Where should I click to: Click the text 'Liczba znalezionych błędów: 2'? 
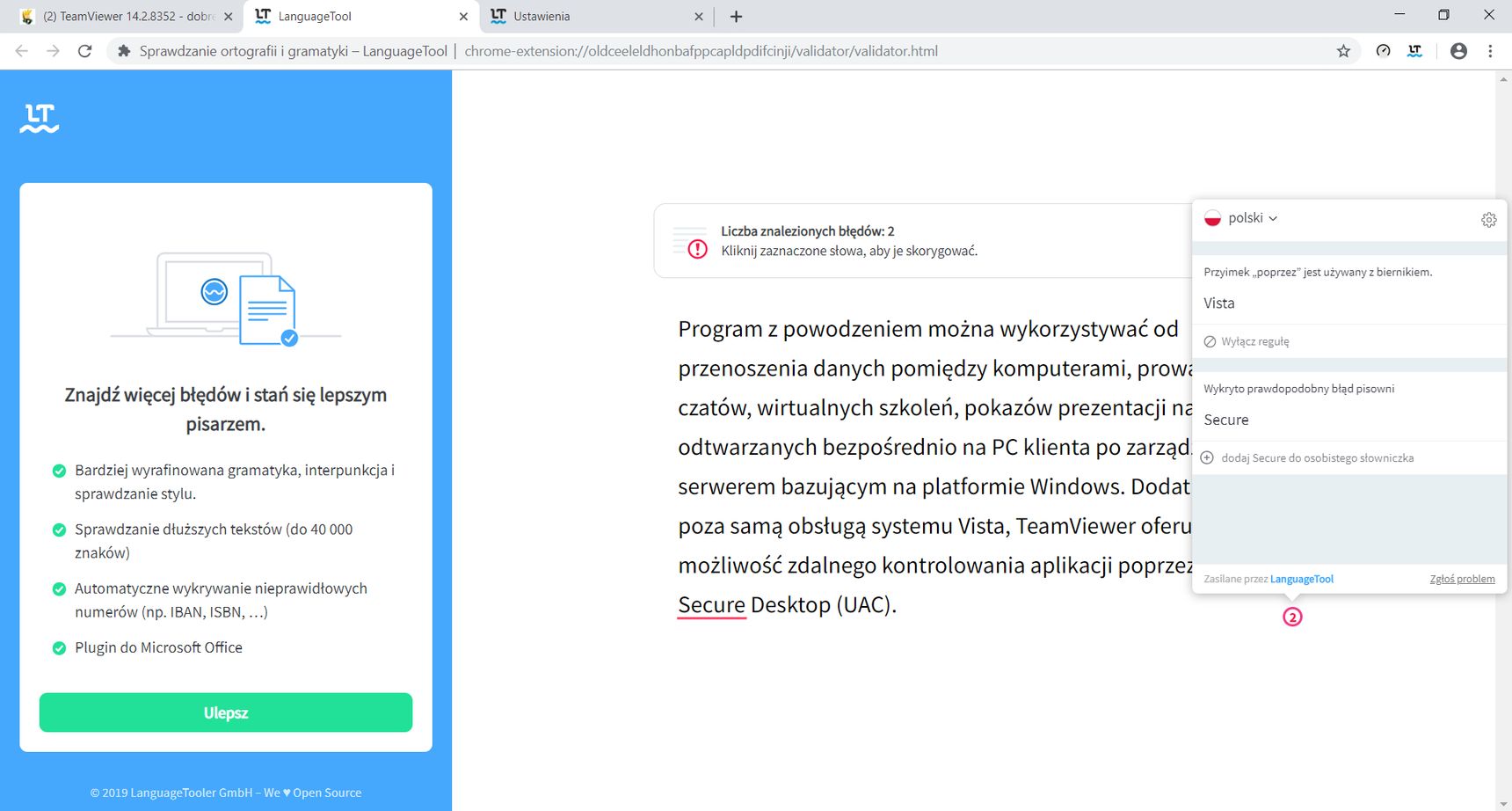pyautogui.click(x=807, y=231)
